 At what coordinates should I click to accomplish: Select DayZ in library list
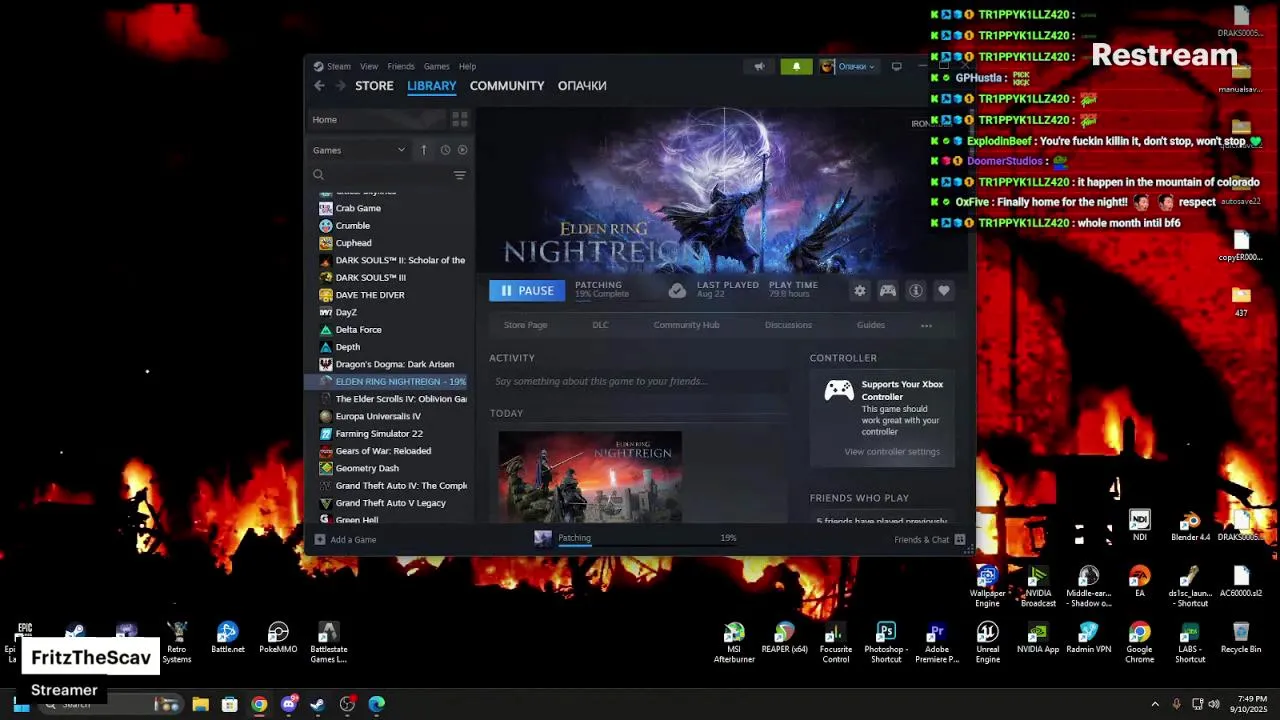[x=346, y=312]
